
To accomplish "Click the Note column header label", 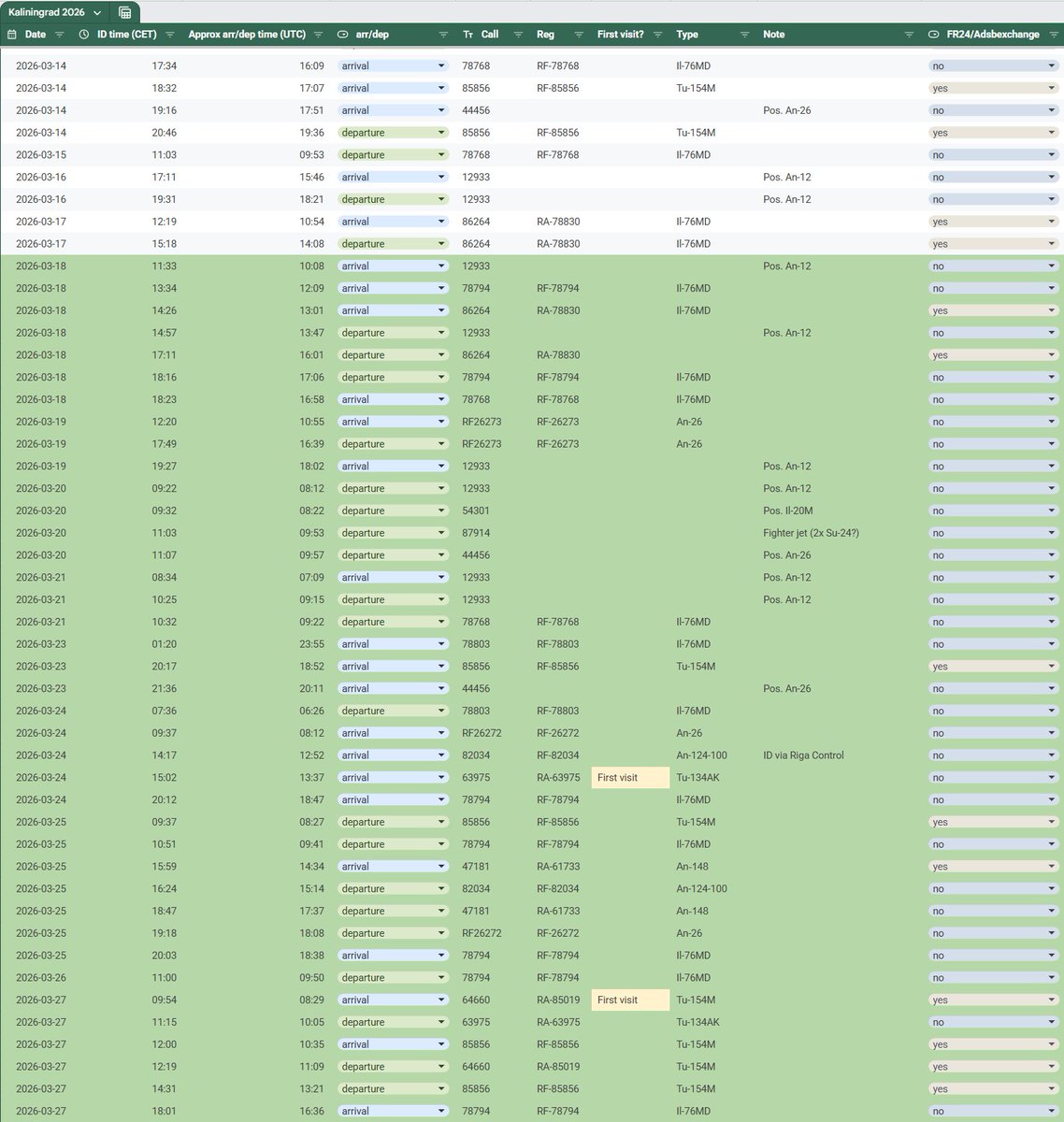I will point(773,35).
